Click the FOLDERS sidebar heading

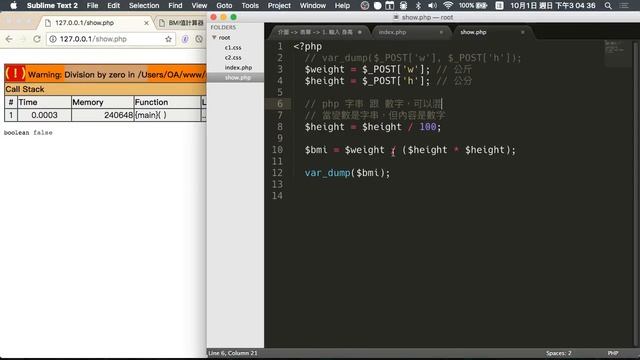click(x=223, y=27)
